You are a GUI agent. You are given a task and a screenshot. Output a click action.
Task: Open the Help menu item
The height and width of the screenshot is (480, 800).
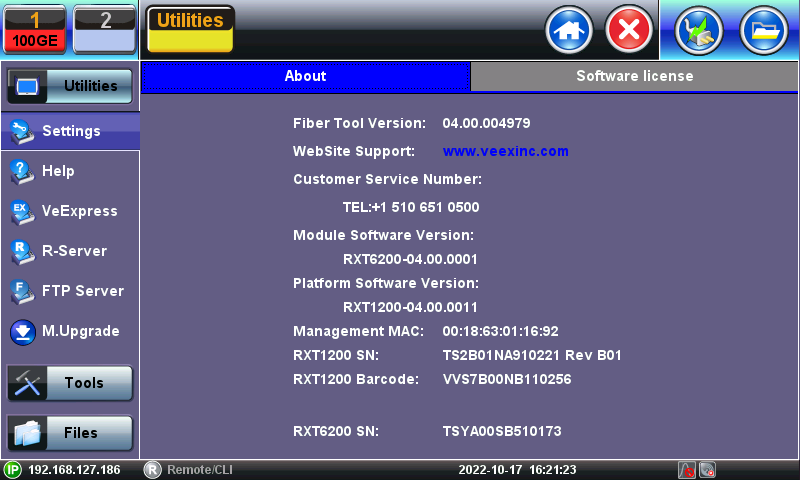pos(70,171)
